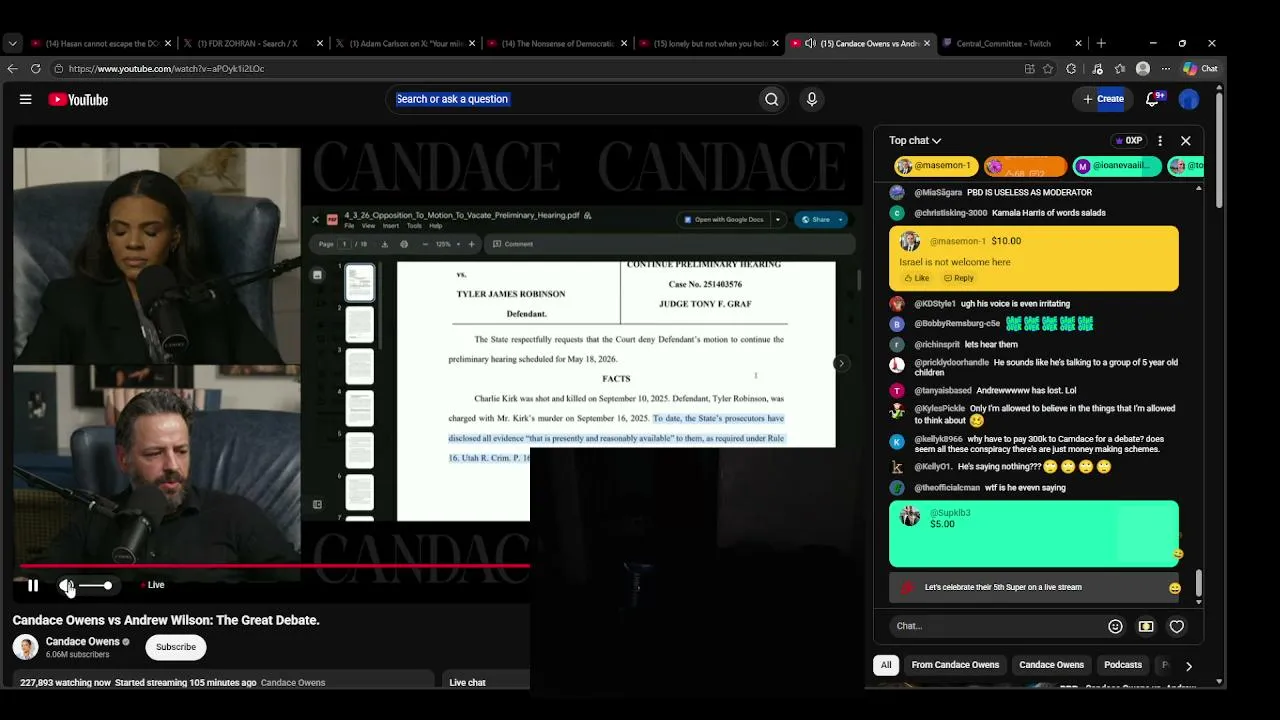Screen dimensions: 1280x720
Task: Reload the page with refresh icon
Action: [35, 69]
